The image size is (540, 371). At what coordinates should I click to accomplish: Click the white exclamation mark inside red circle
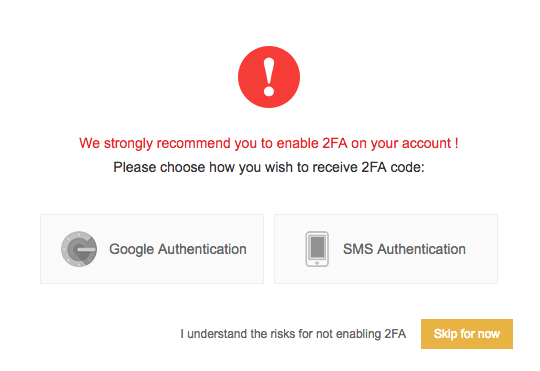[269, 77]
